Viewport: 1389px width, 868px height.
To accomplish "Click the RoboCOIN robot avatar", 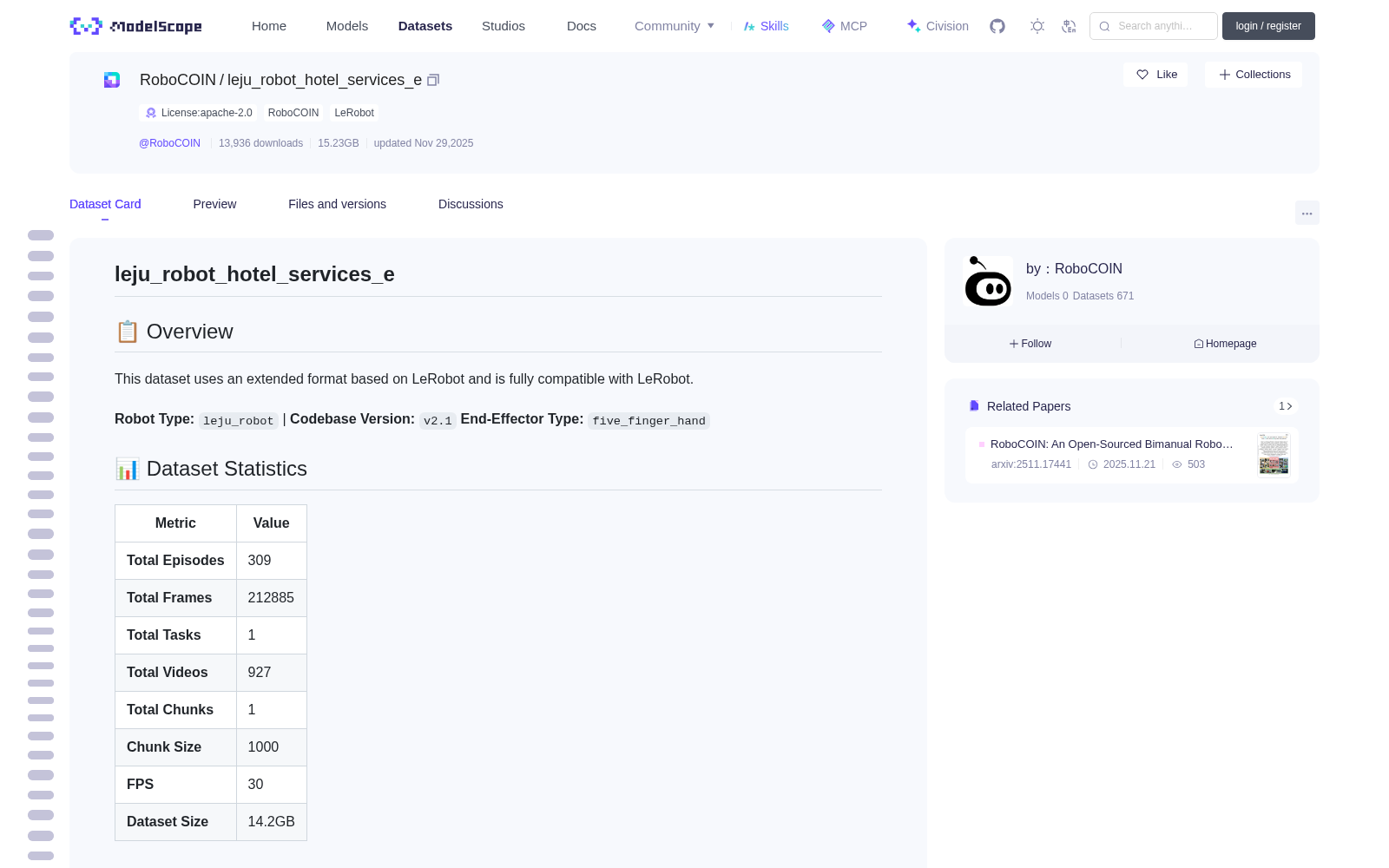I will 988,281.
